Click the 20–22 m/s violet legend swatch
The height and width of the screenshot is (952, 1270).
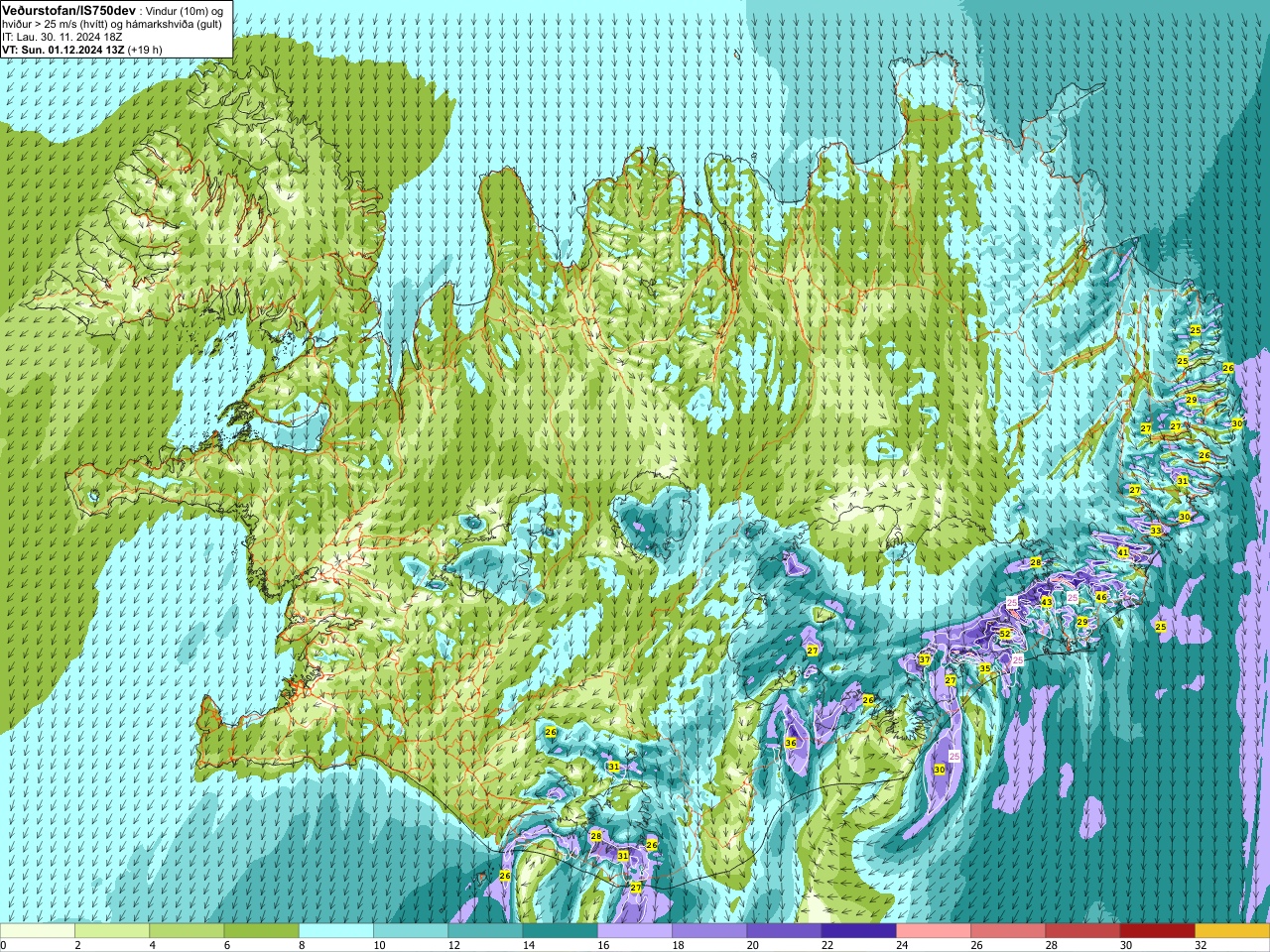[784, 931]
